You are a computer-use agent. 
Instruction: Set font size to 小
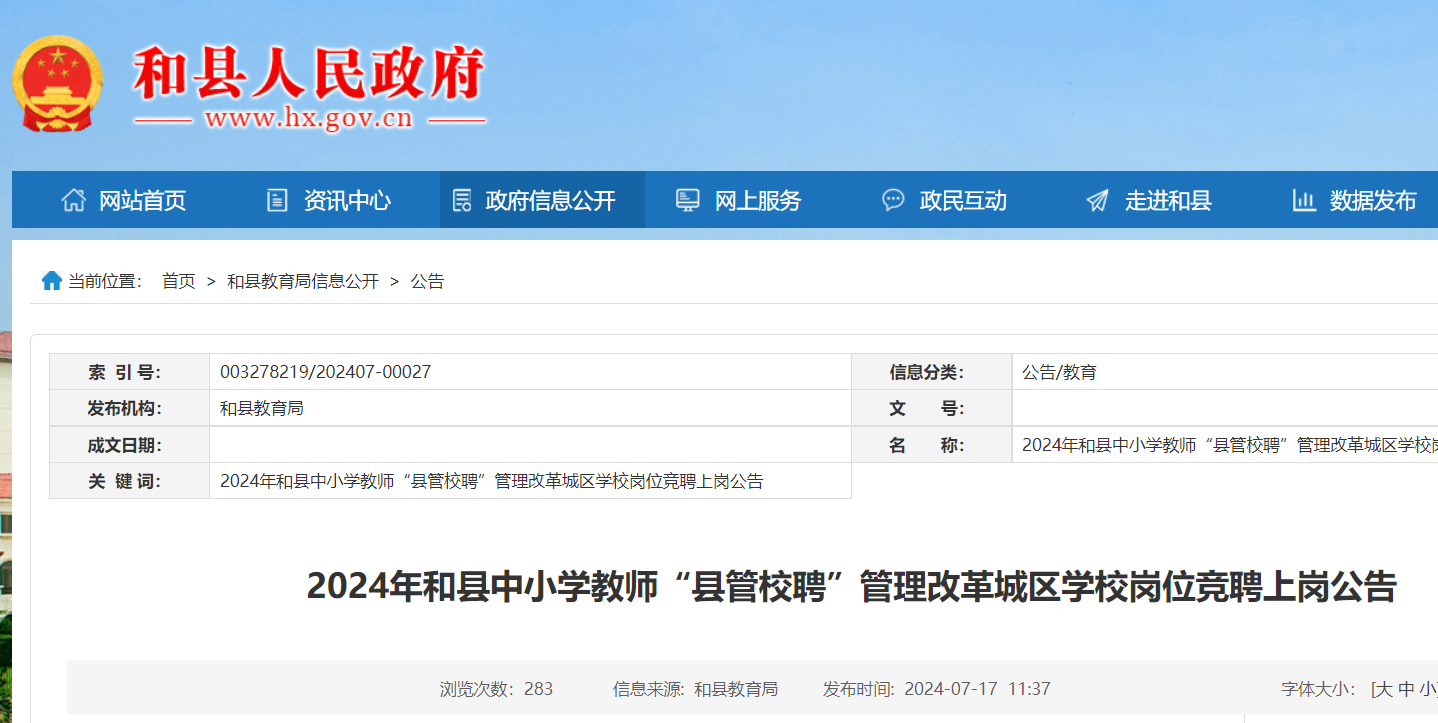click(1429, 689)
